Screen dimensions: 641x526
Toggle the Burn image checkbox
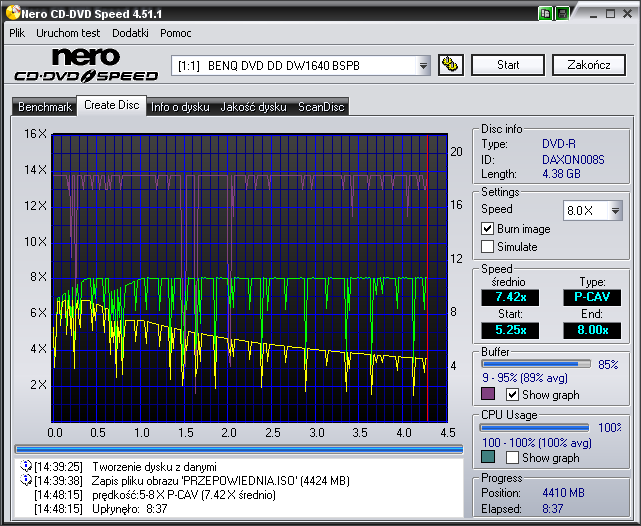487,228
